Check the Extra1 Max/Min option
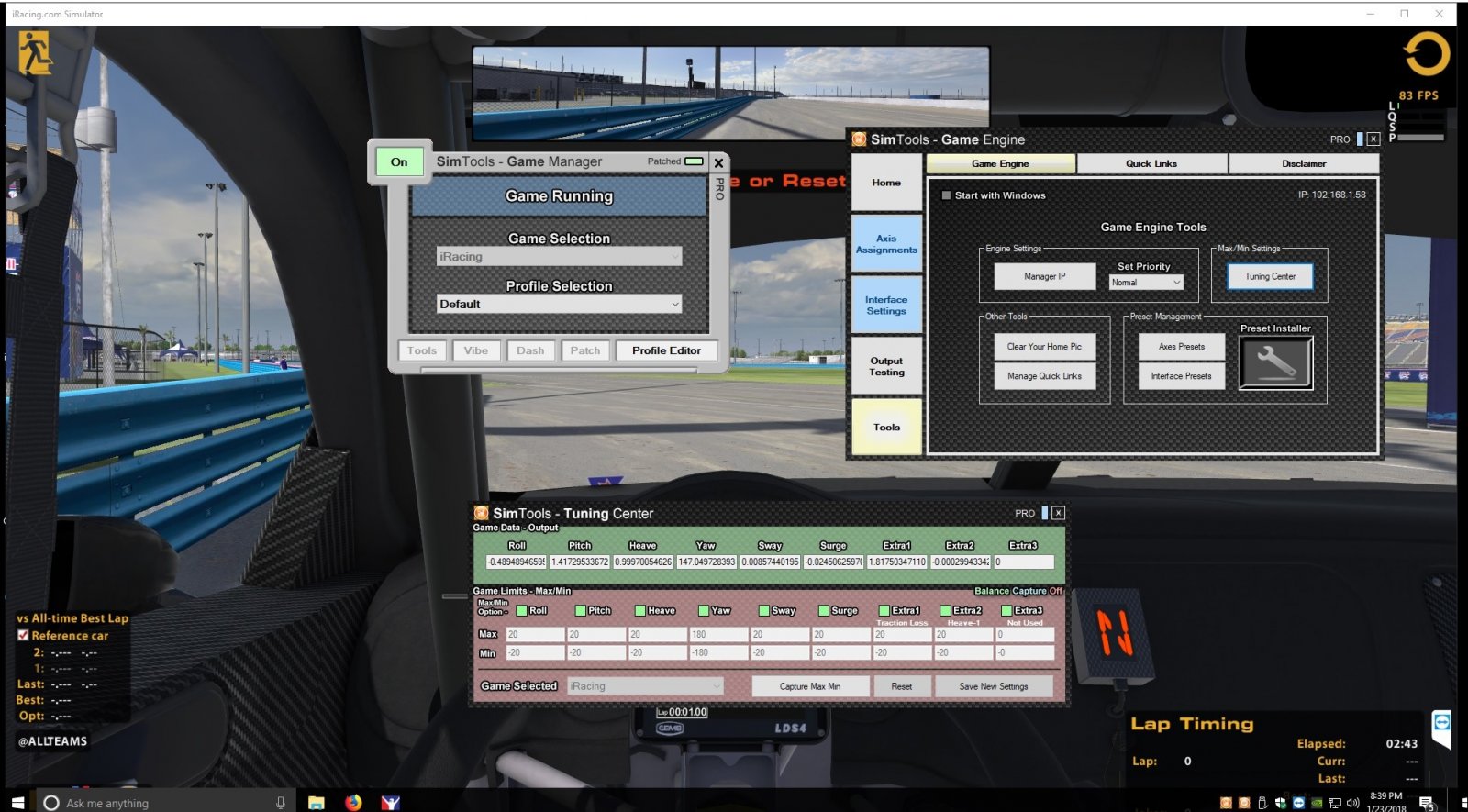The image size is (1468, 812). 884,610
